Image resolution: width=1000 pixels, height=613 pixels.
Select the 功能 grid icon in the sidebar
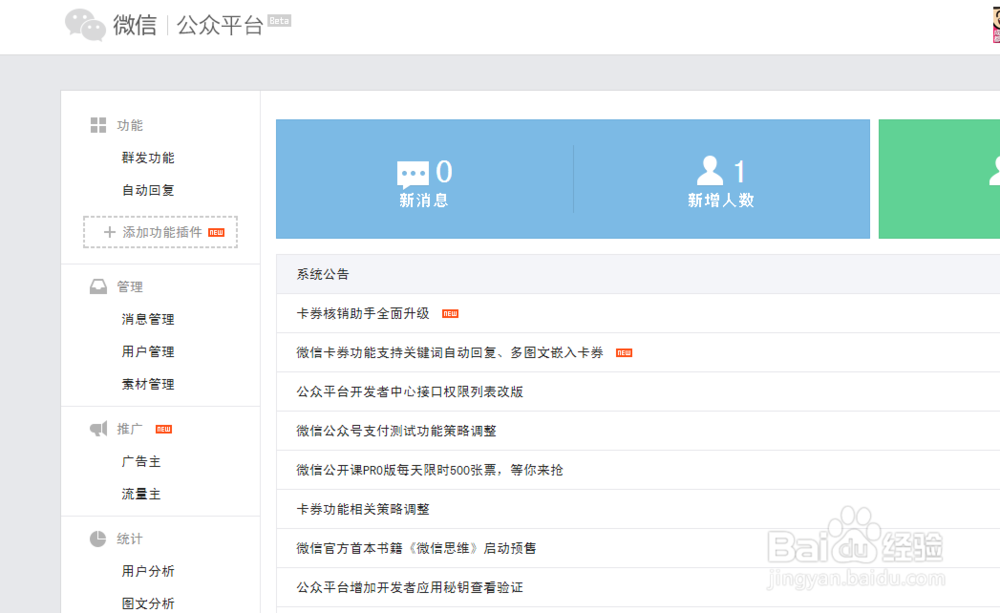pos(98,124)
